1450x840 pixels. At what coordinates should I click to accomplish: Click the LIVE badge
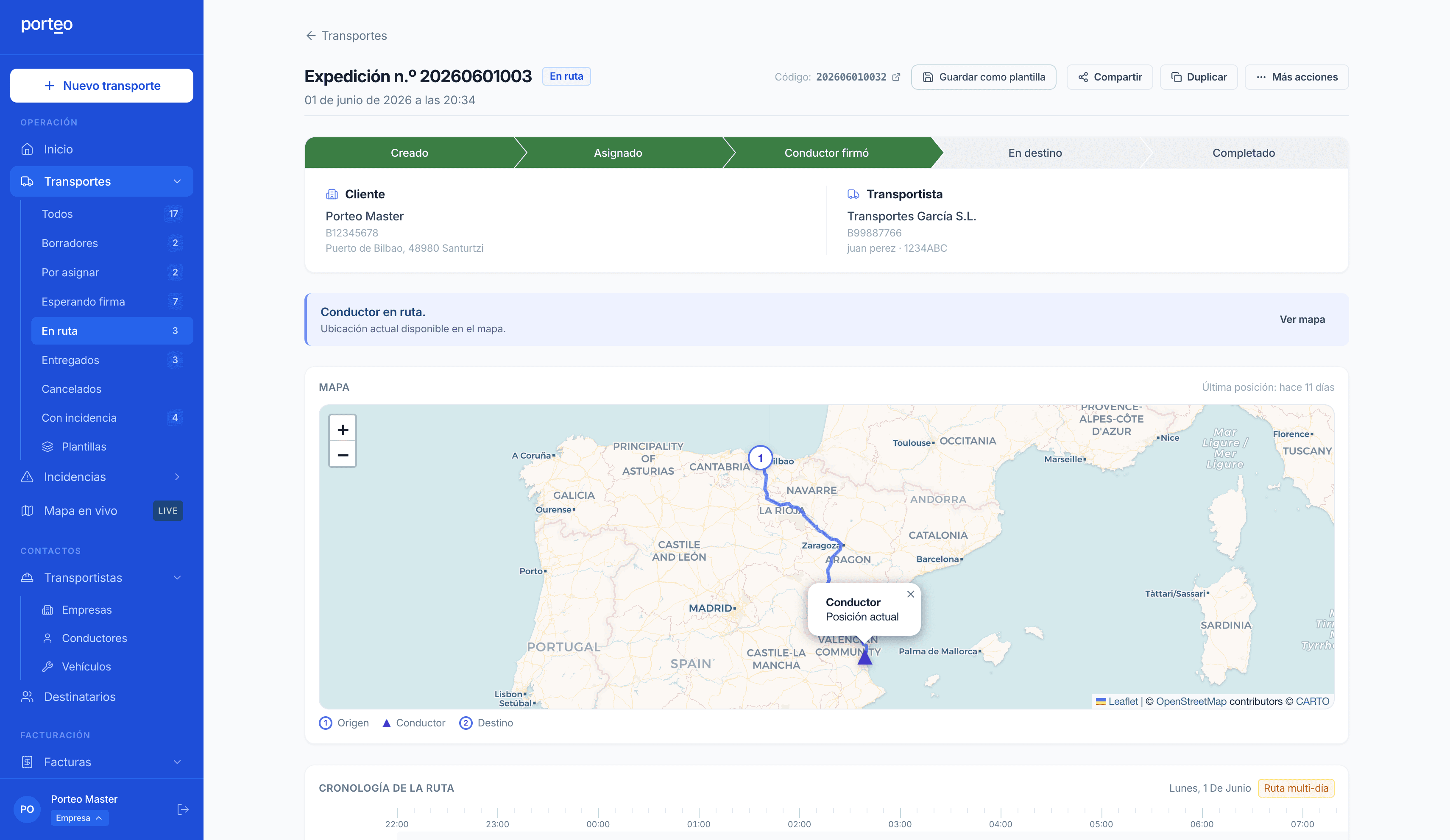(x=168, y=511)
